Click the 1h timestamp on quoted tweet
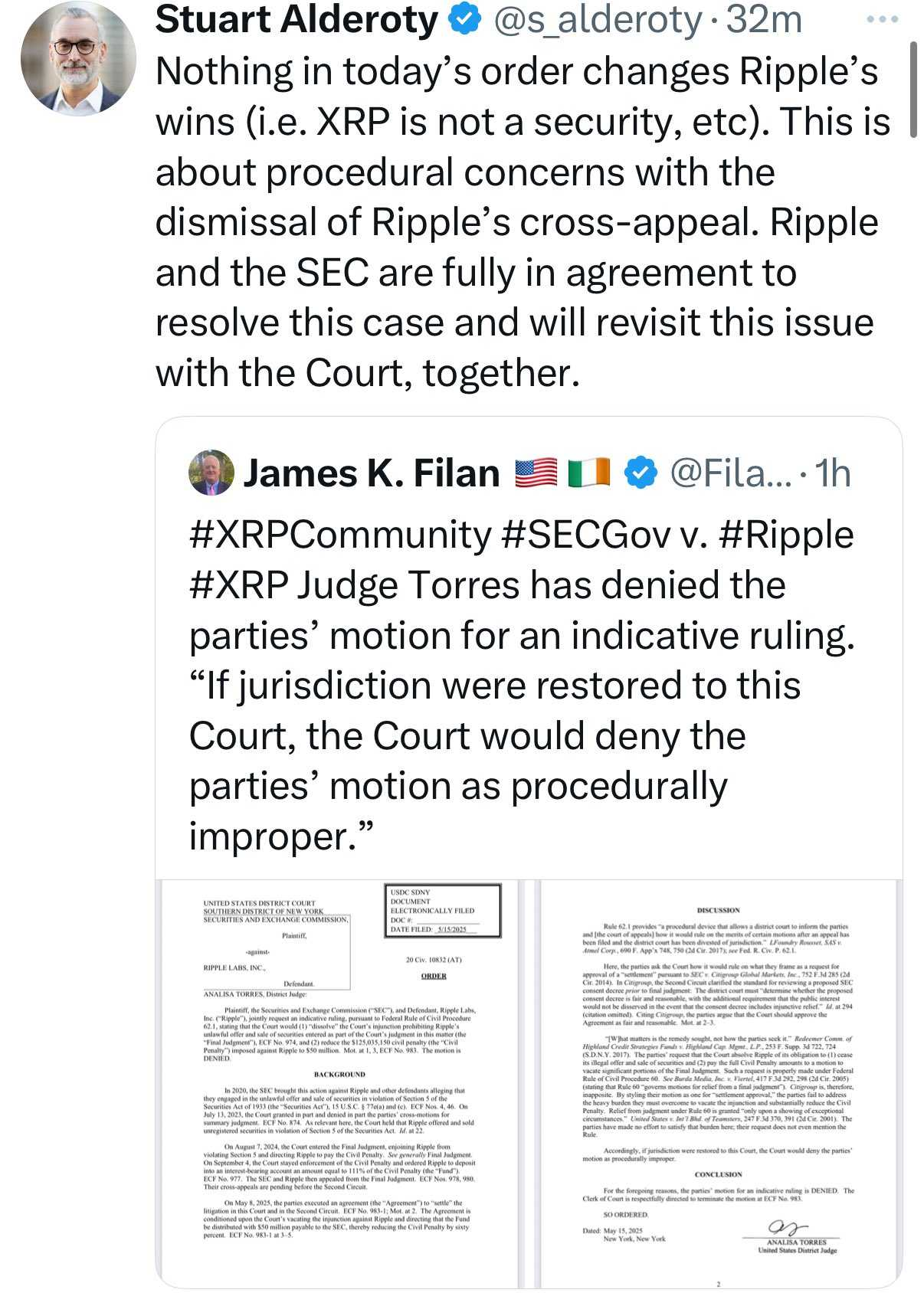The height and width of the screenshot is (1293, 924). pyautogui.click(x=832, y=473)
